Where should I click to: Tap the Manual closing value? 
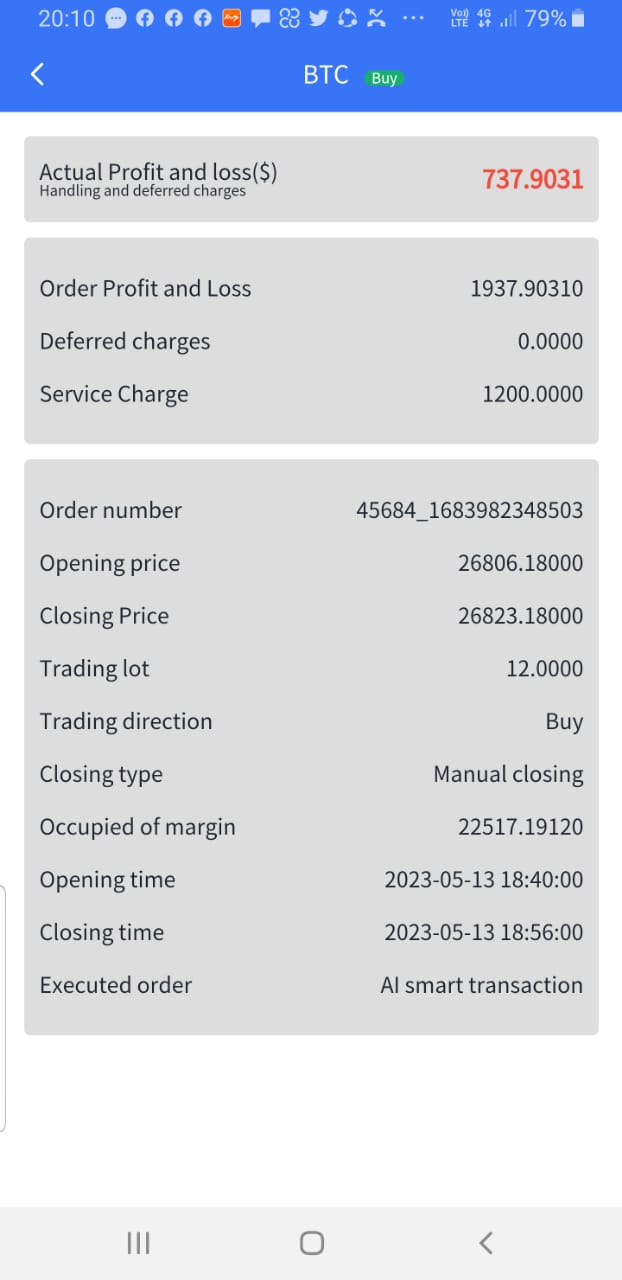pyautogui.click(x=509, y=774)
